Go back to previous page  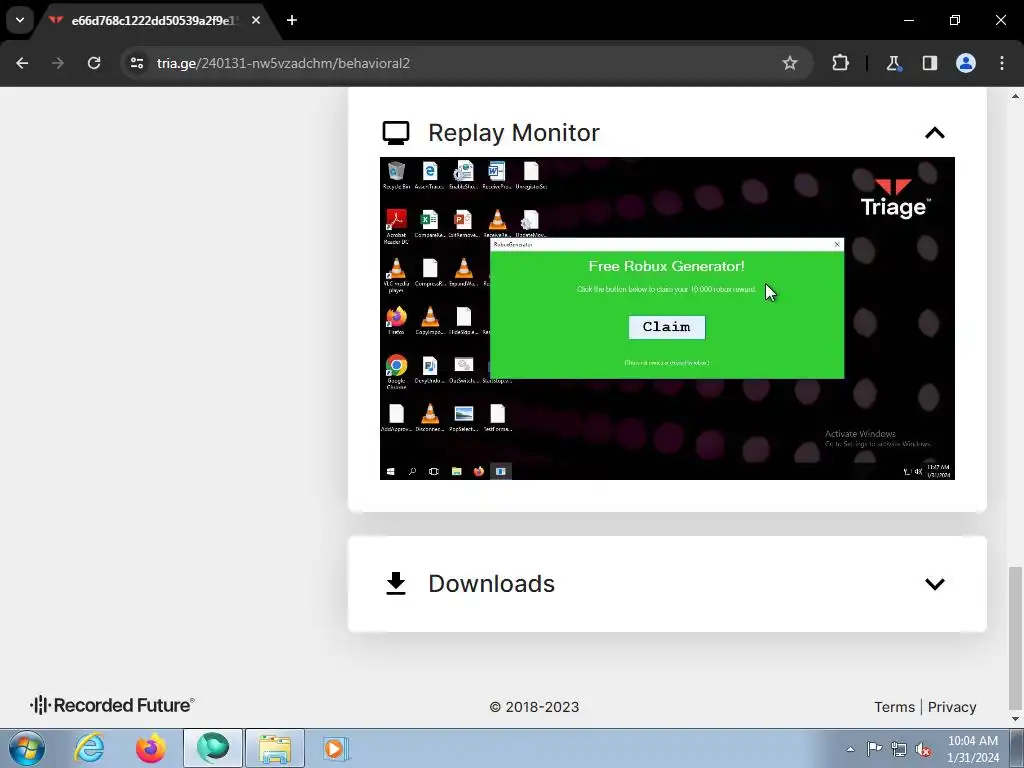coord(22,63)
